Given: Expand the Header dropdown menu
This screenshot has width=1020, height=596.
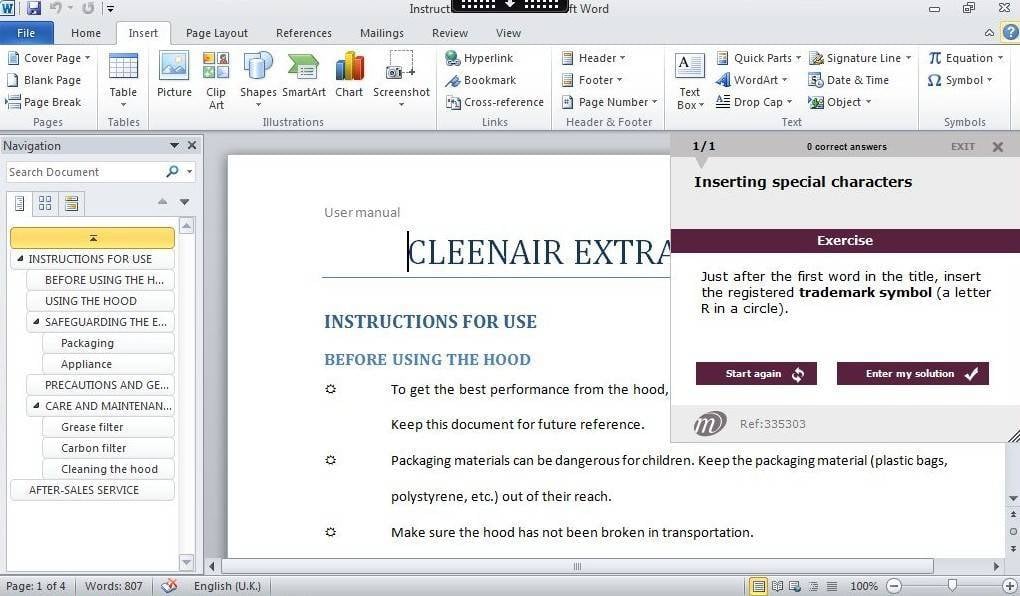Looking at the screenshot, I should [x=594, y=58].
